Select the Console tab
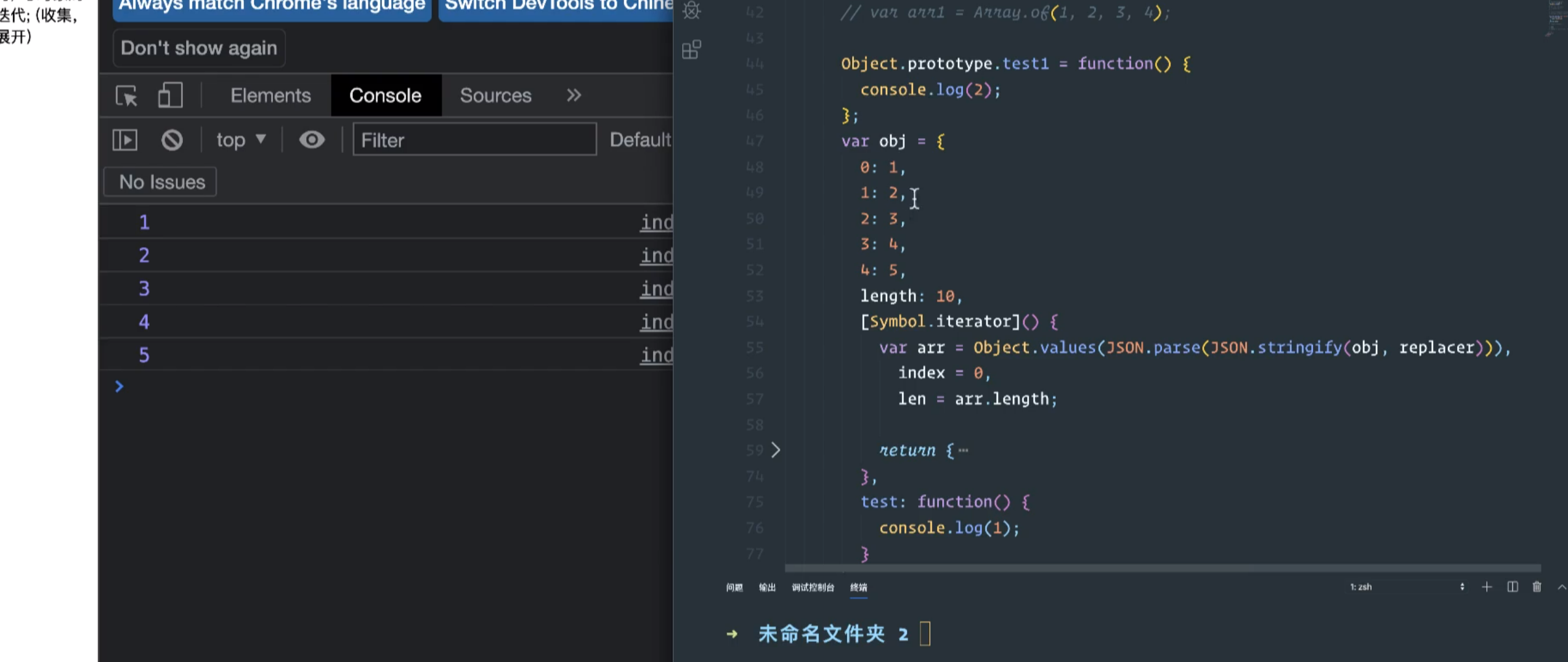This screenshot has height=662, width=1568. [x=386, y=95]
